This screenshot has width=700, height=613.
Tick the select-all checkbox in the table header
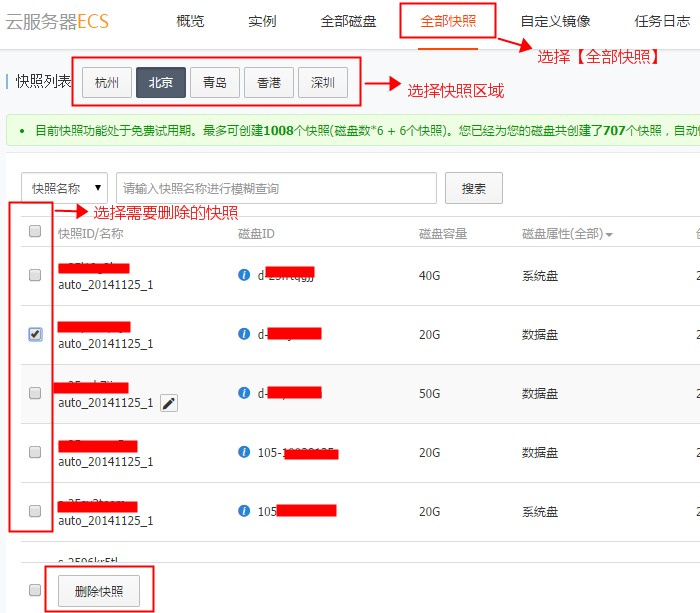tap(35, 232)
